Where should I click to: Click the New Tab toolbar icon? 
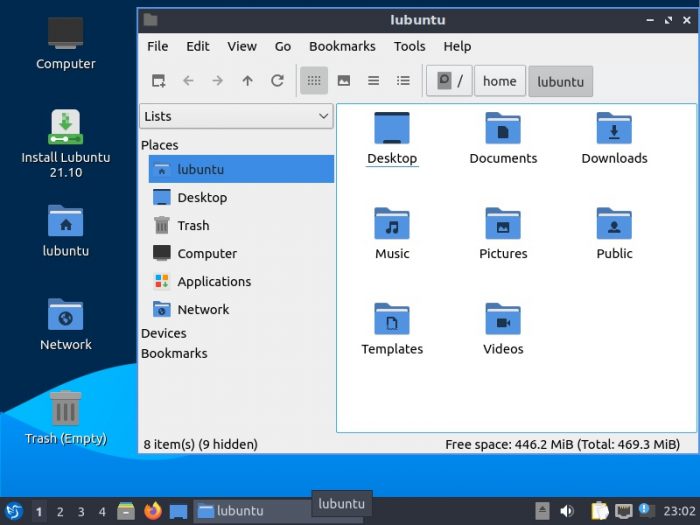[158, 81]
